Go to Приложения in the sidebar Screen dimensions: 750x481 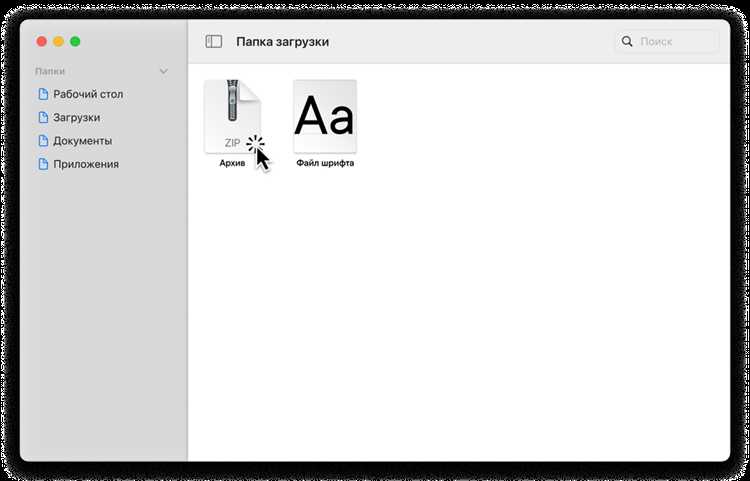(x=86, y=164)
